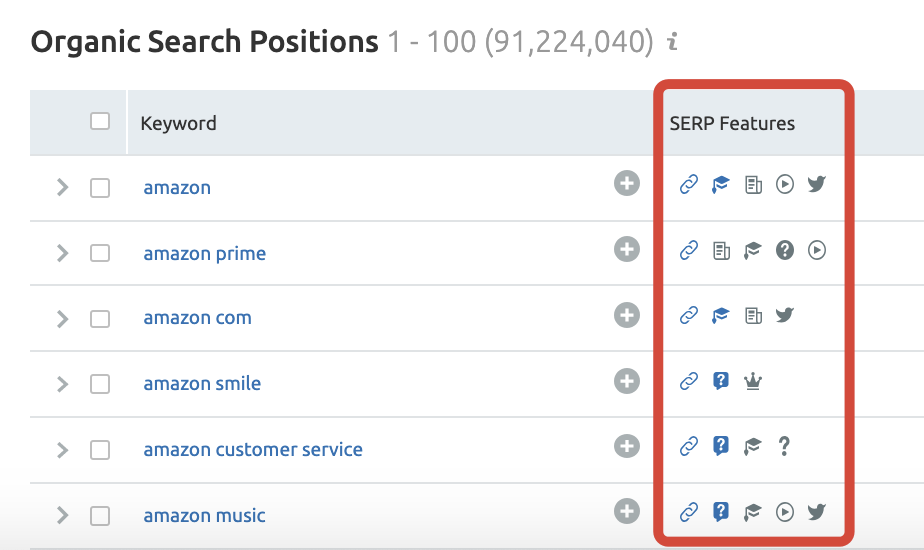Viewport: 924px width, 550px height.
Task: Click the Keyword column header
Action: click(178, 123)
